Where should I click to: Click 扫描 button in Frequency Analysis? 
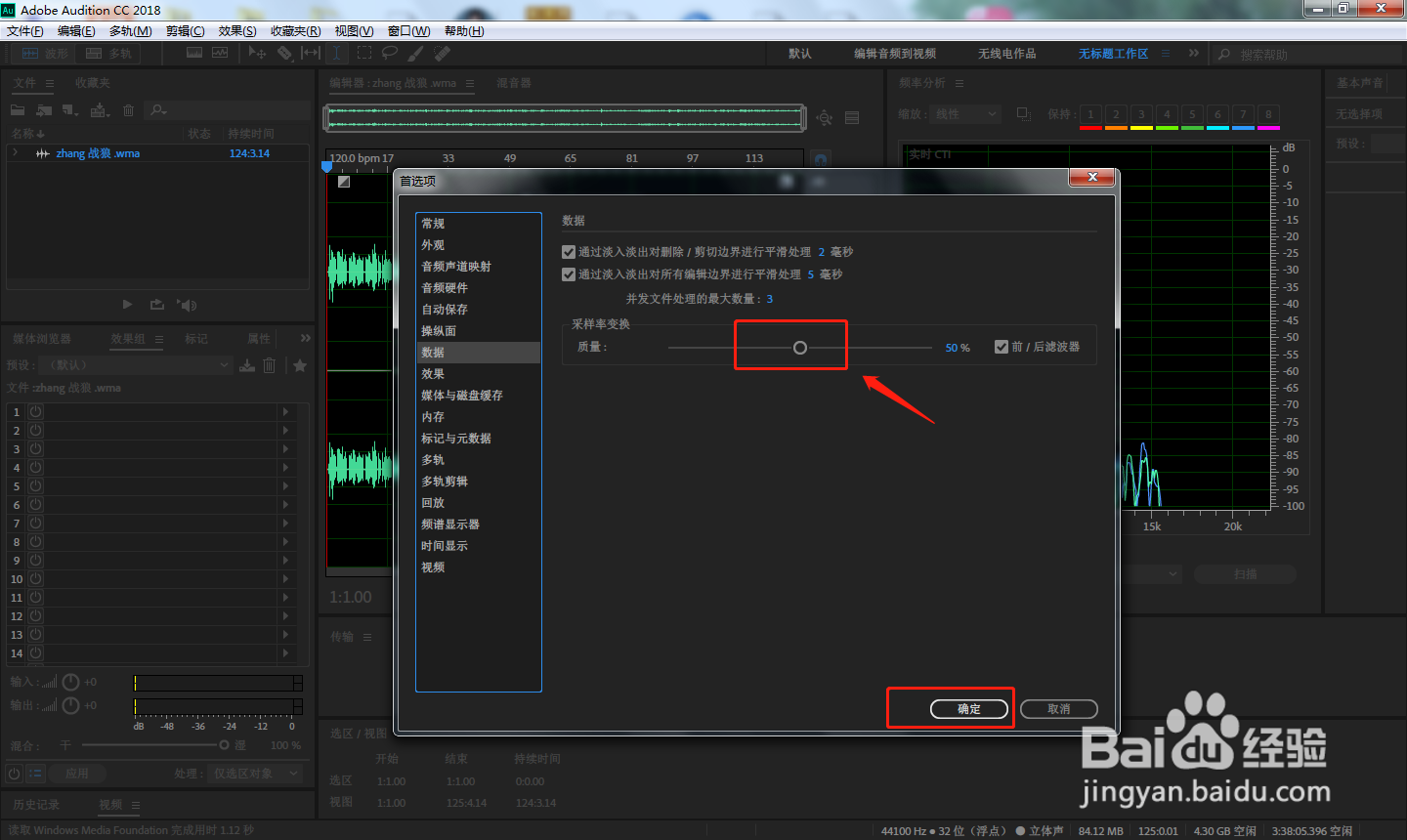tap(1246, 574)
